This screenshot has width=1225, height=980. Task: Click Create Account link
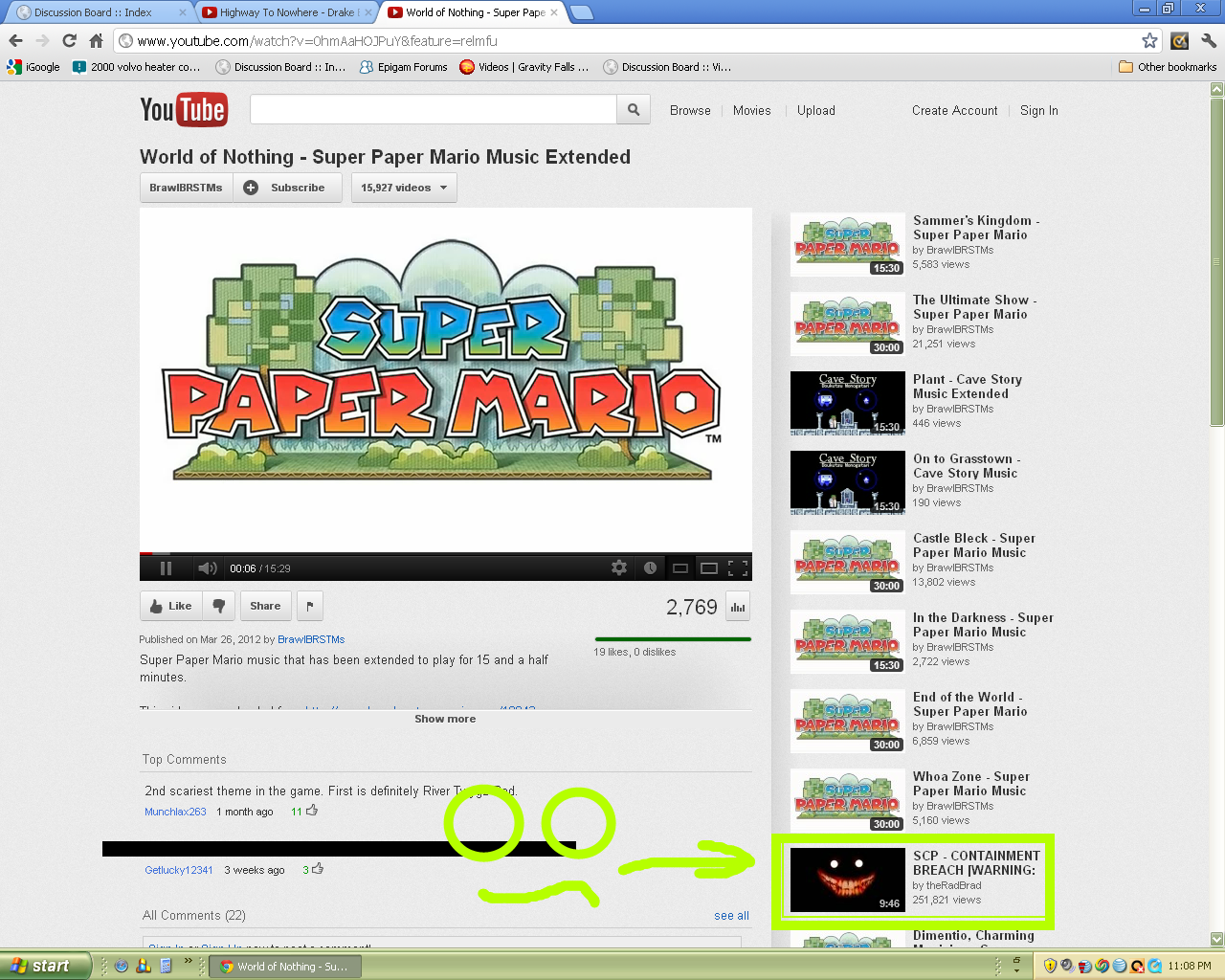tap(955, 111)
